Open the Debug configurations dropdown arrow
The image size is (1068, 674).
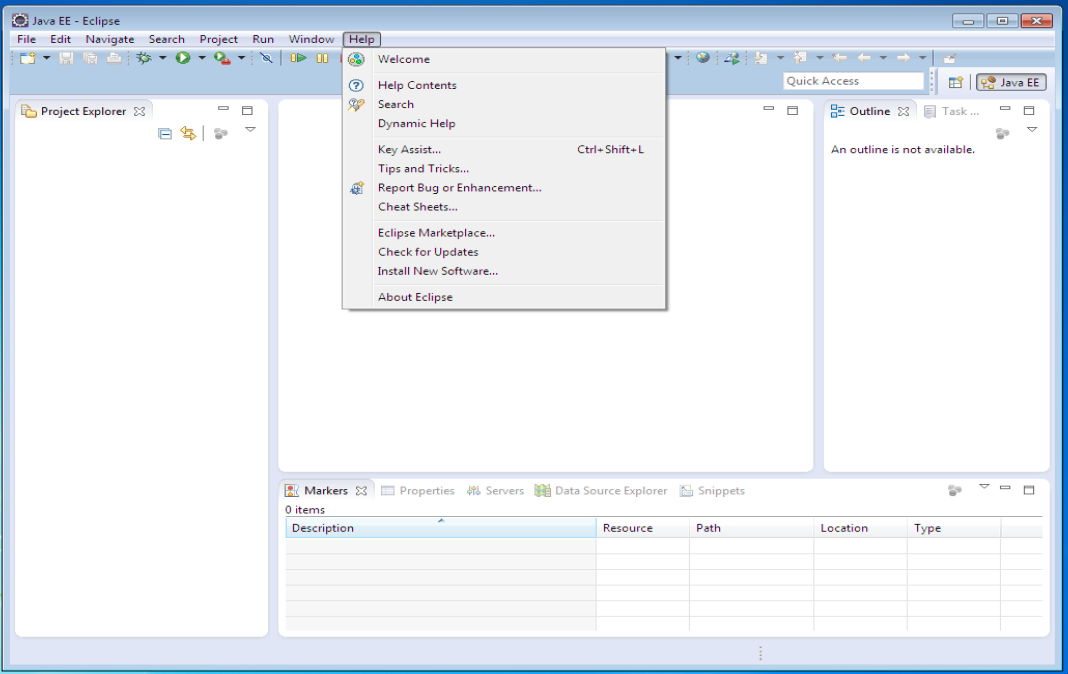[163, 59]
